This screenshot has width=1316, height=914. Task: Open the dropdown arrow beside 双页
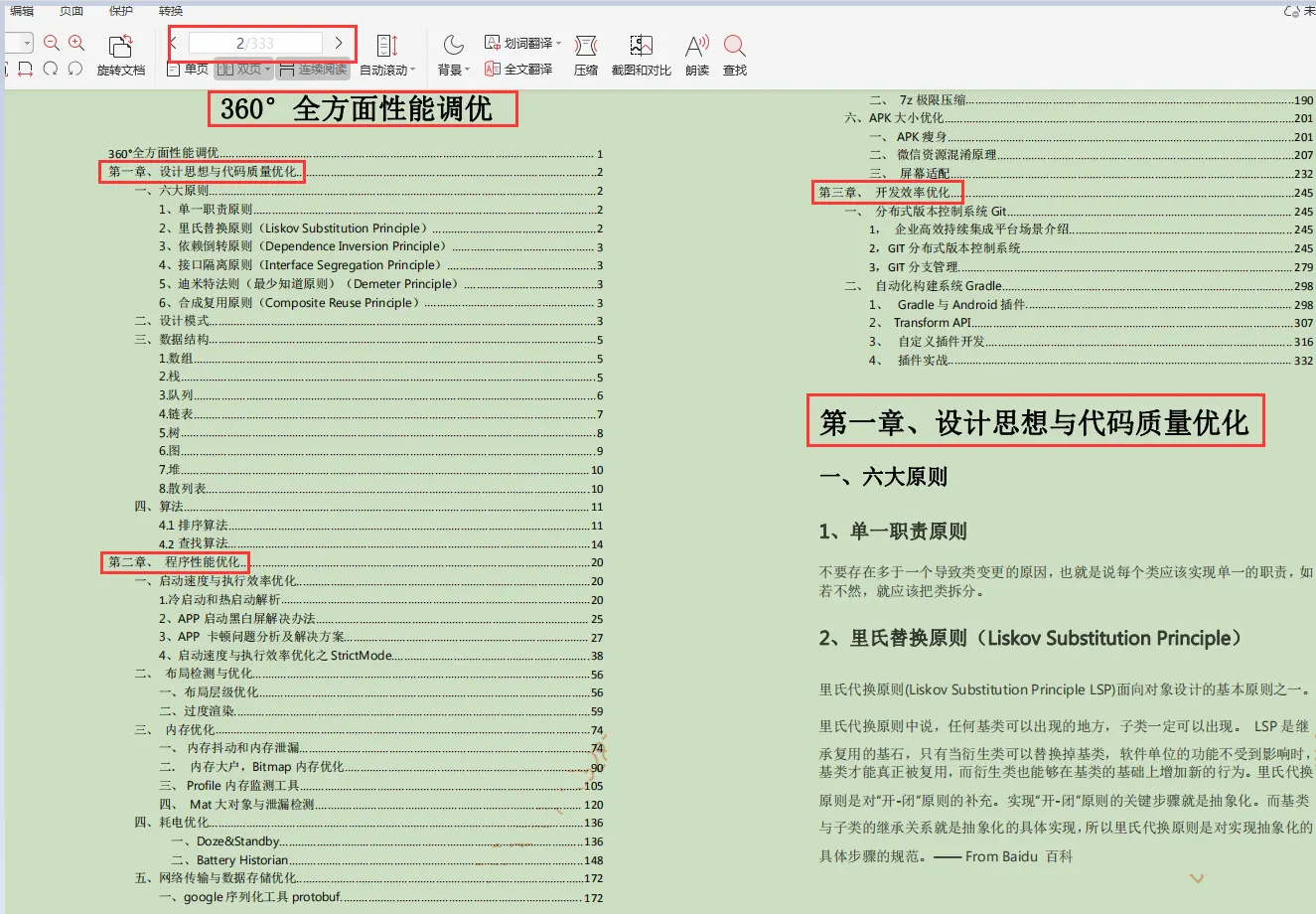(x=268, y=70)
